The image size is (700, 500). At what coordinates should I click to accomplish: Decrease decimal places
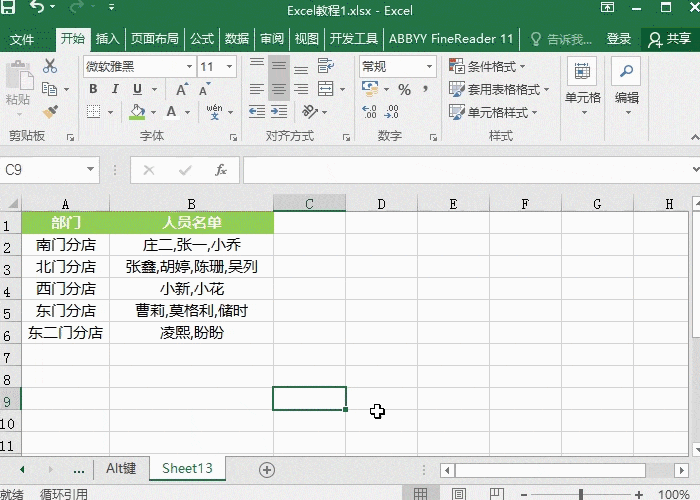point(392,112)
